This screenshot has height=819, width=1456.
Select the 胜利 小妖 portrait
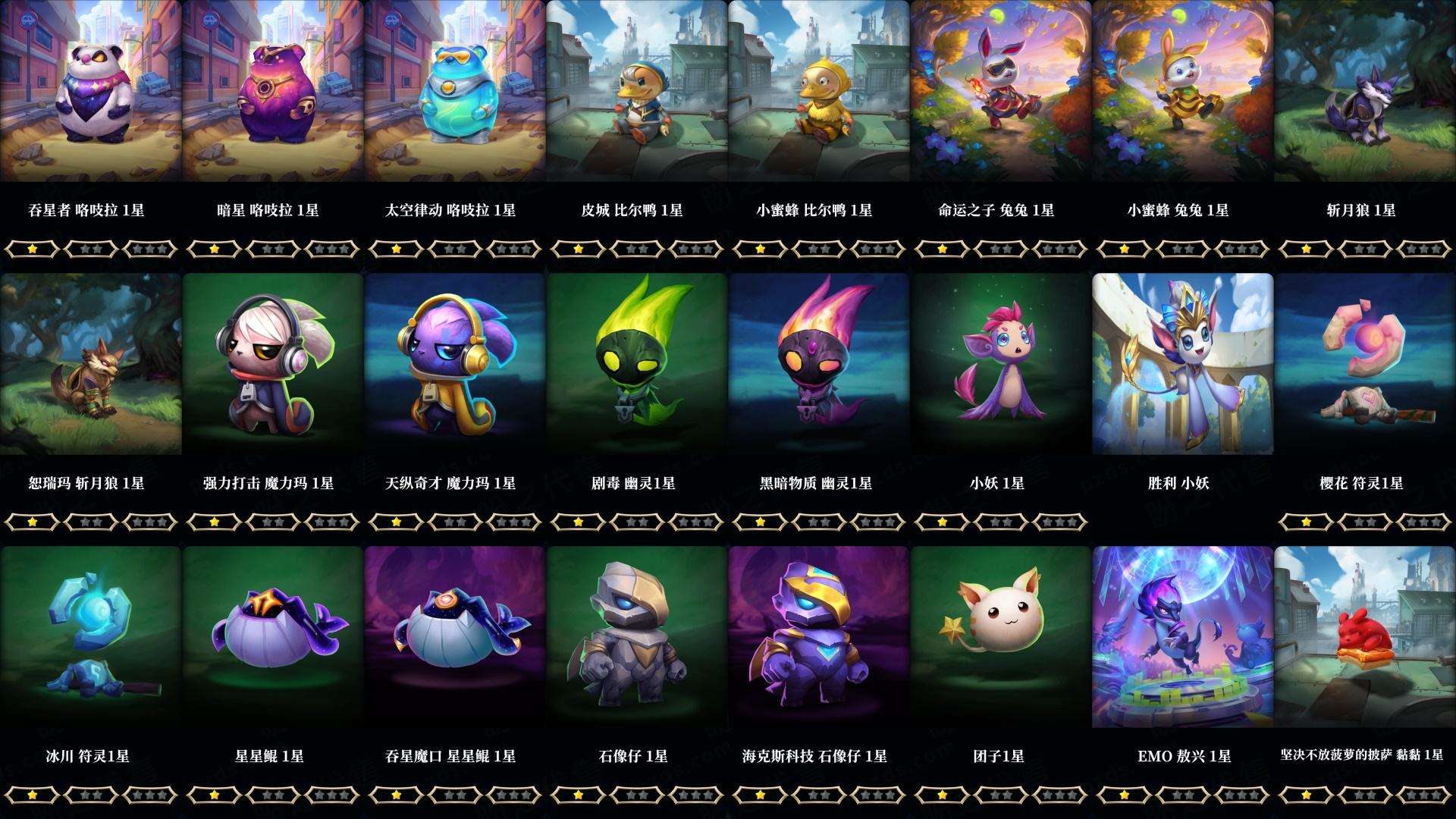1183,364
